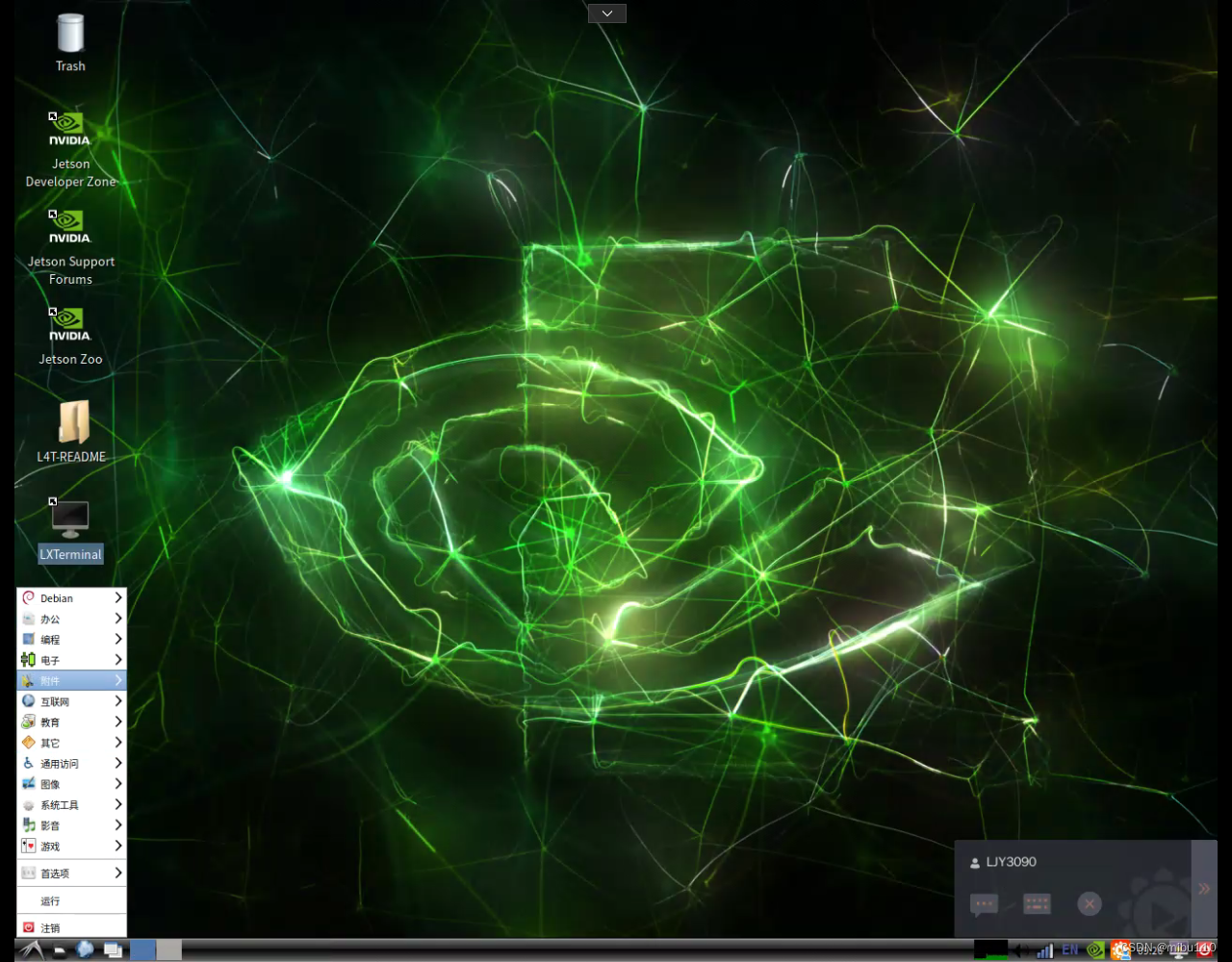Screen dimensions: 1232x962
Task: Choose 注销 logout from the menu
Action: (72, 928)
